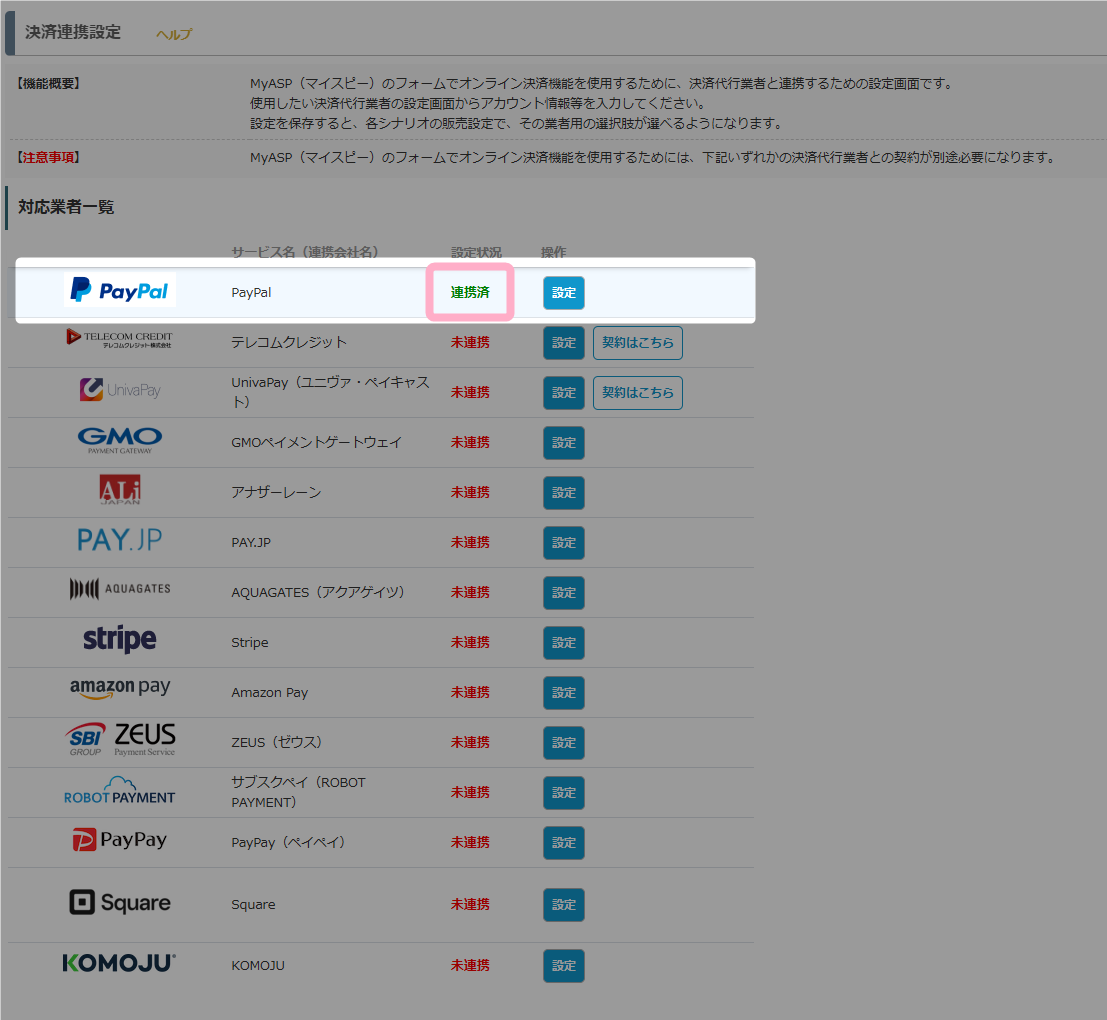Click the GMO Payment Gateway logo
Image resolution: width=1107 pixels, height=1020 pixels.
[120, 440]
